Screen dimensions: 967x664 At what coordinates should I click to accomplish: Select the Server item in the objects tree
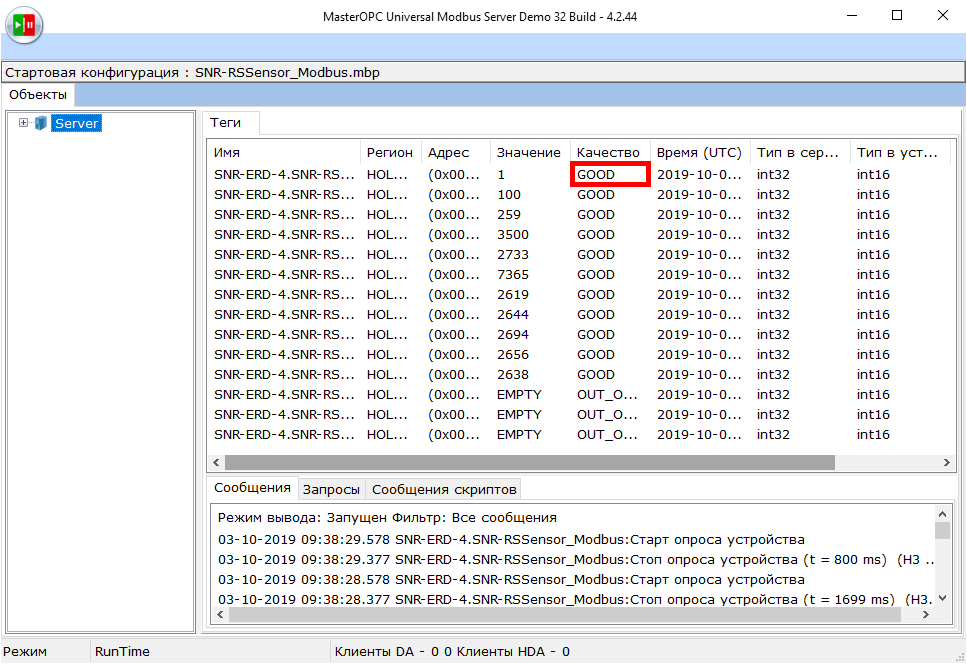pos(76,123)
